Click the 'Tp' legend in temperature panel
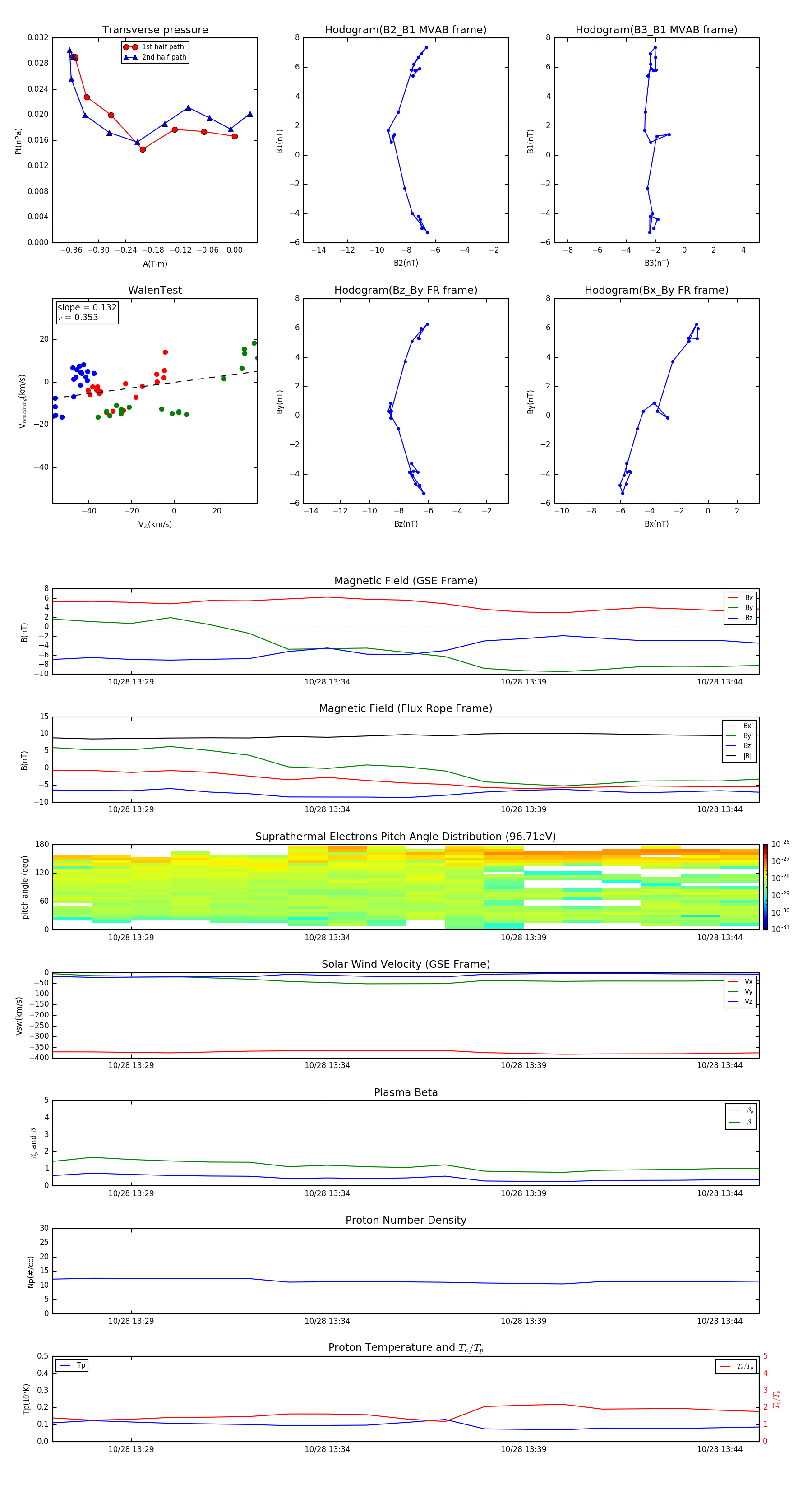812x1489 pixels. pos(72,1365)
